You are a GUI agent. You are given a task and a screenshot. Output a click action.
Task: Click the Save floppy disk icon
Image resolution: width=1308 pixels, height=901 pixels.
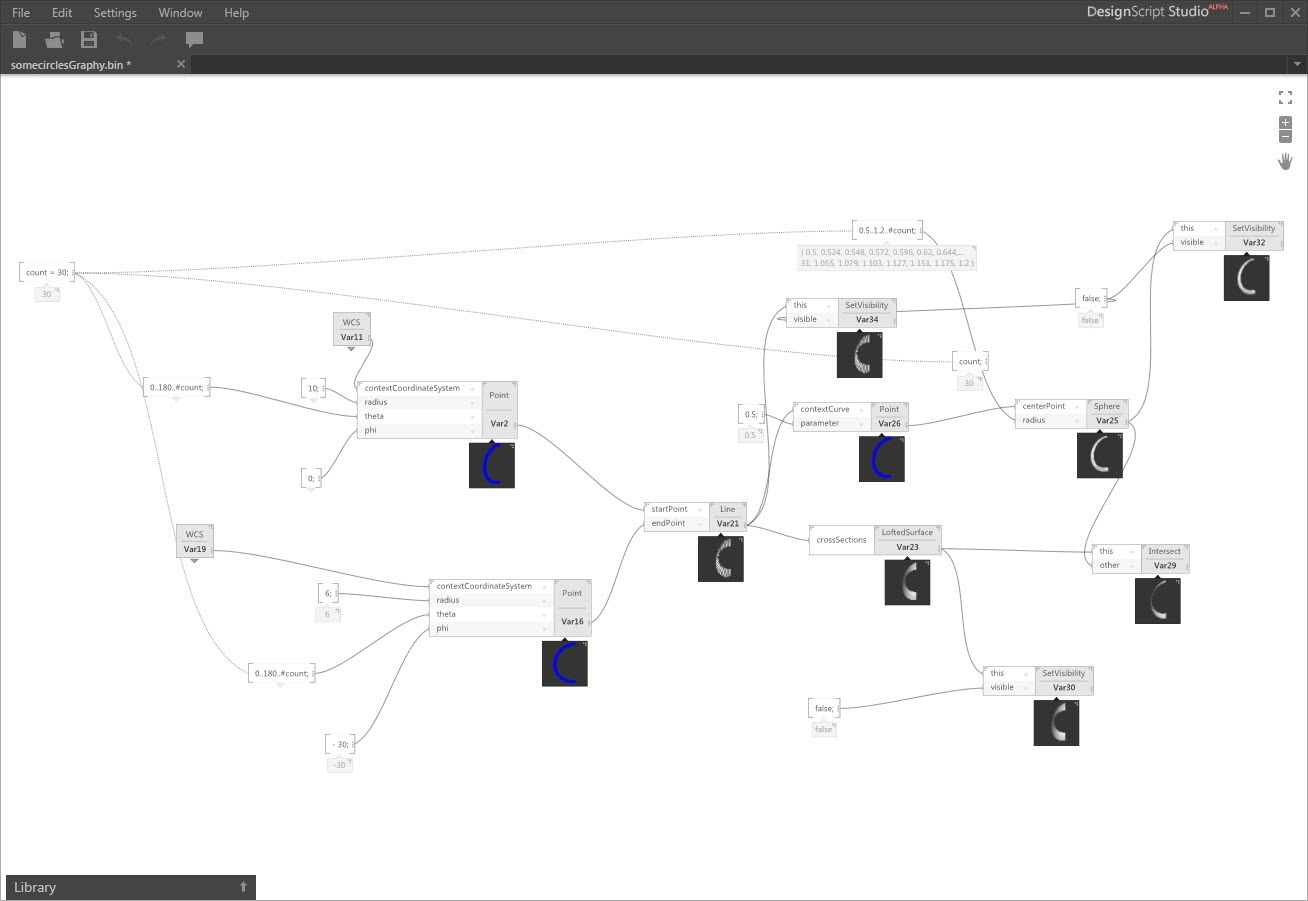[89, 39]
